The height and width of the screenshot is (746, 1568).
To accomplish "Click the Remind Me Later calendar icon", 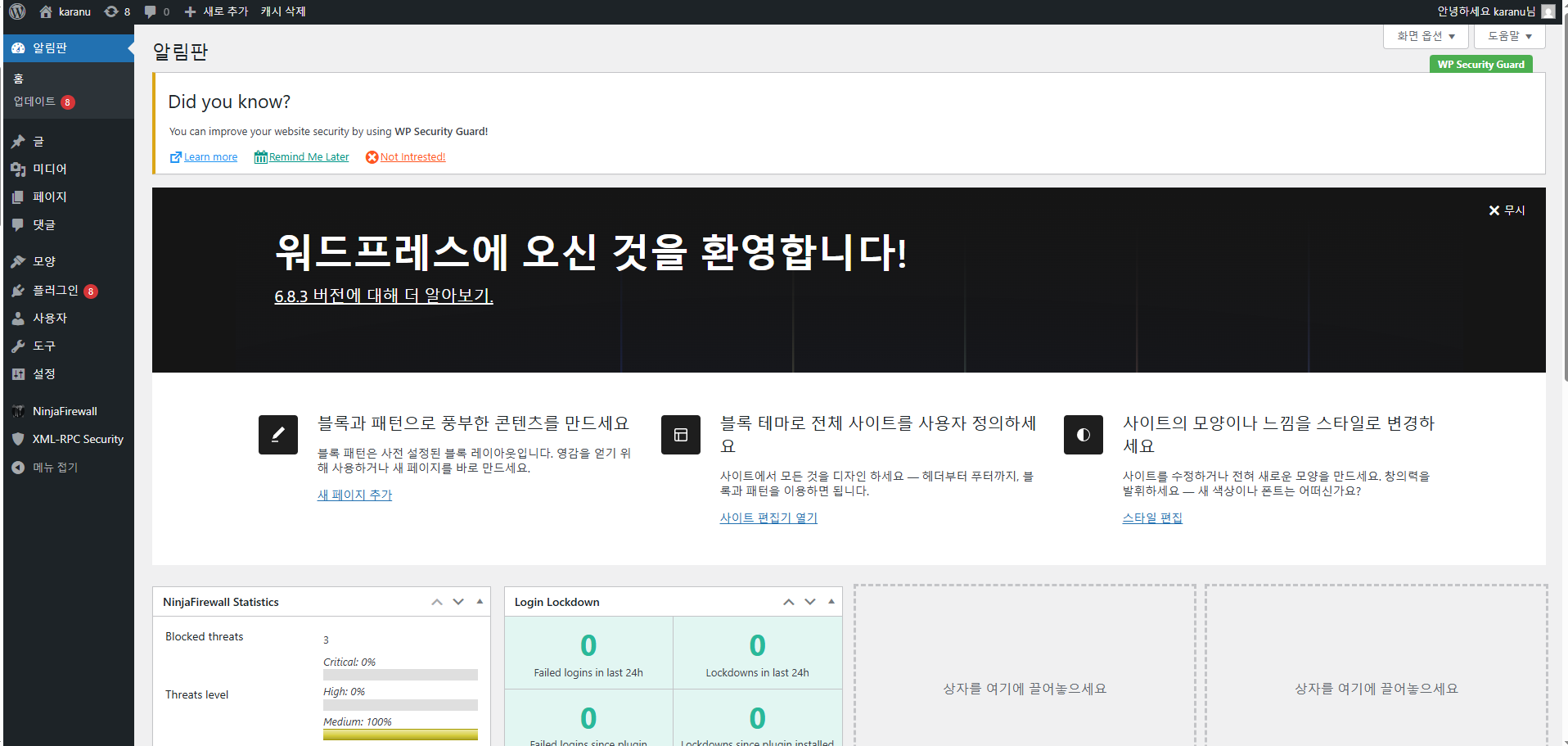I will 260,157.
